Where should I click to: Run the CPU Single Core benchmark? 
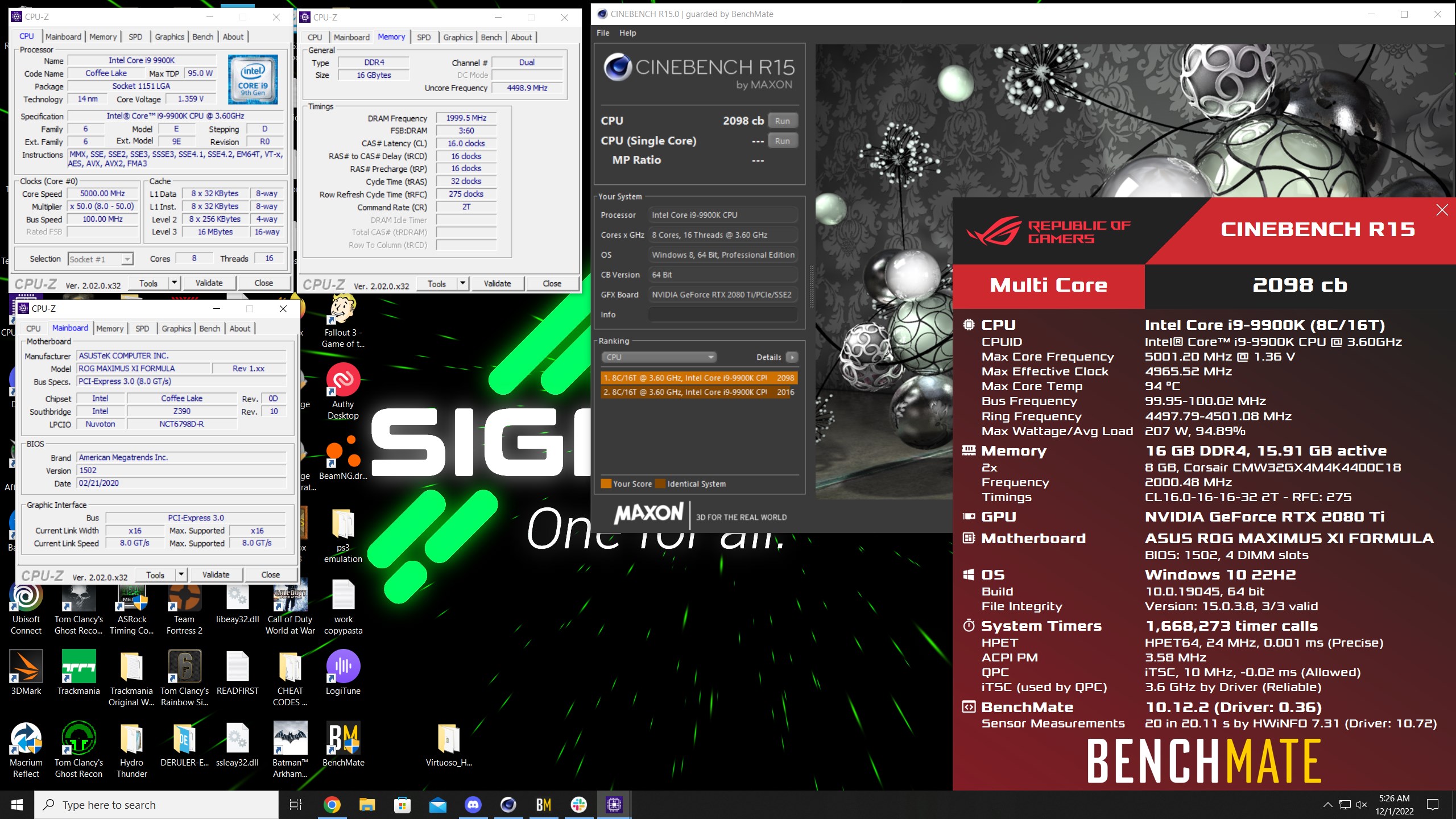[x=783, y=140]
